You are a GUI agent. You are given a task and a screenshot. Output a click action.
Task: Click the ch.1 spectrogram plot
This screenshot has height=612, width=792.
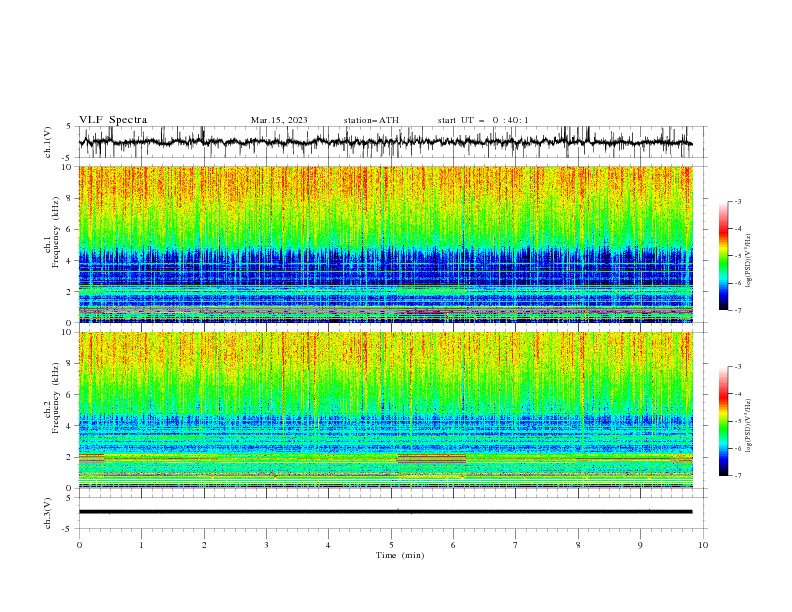click(386, 244)
